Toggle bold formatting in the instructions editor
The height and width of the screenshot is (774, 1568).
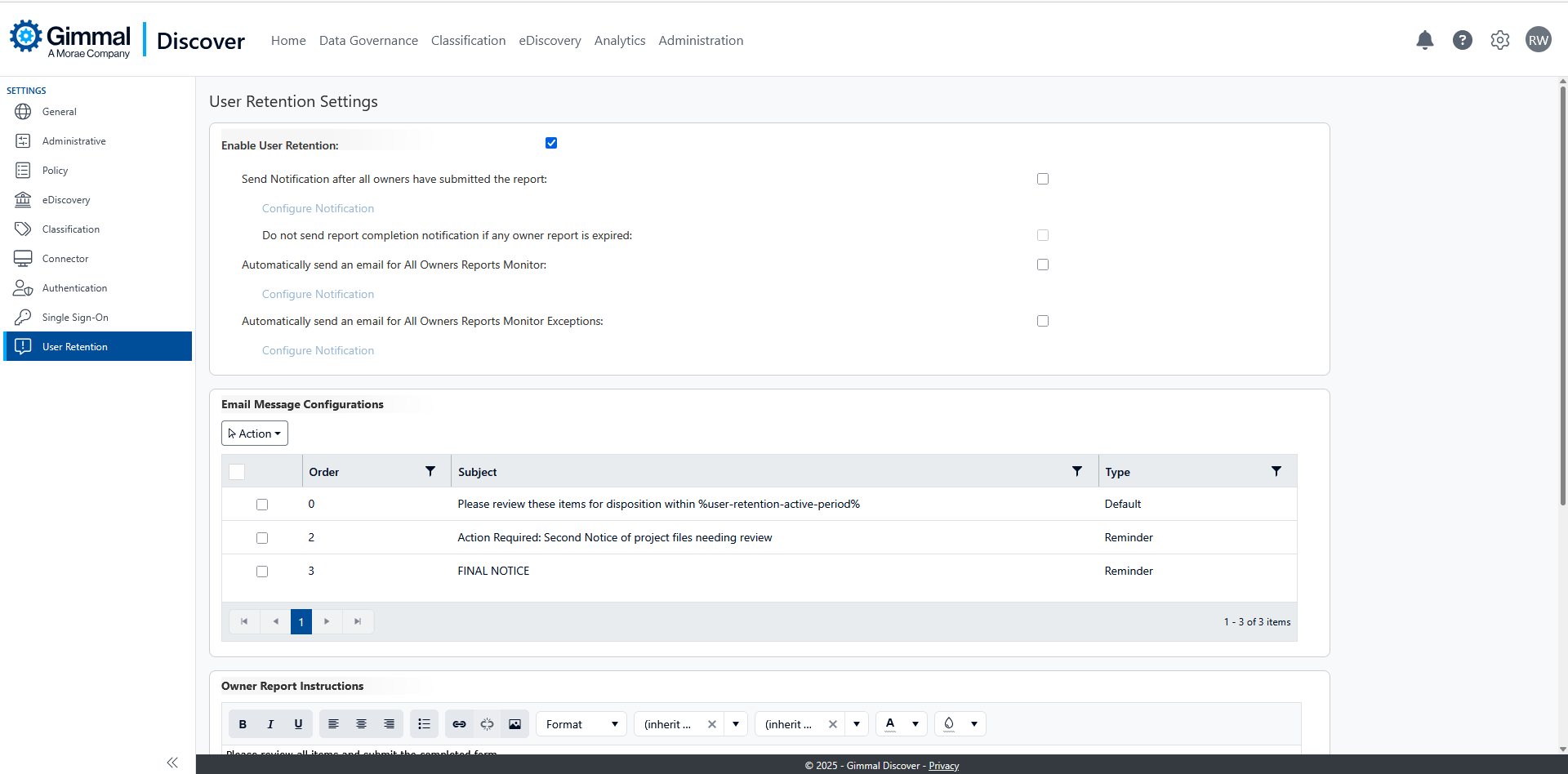(x=243, y=723)
